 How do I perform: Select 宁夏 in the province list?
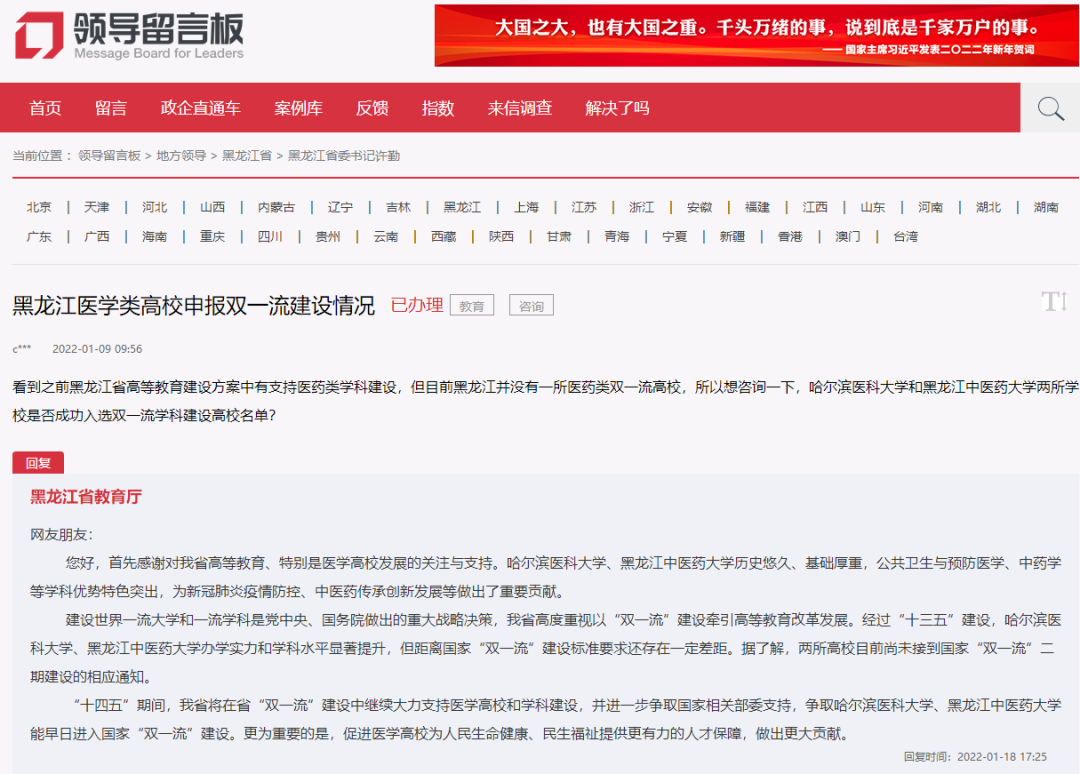click(x=674, y=237)
